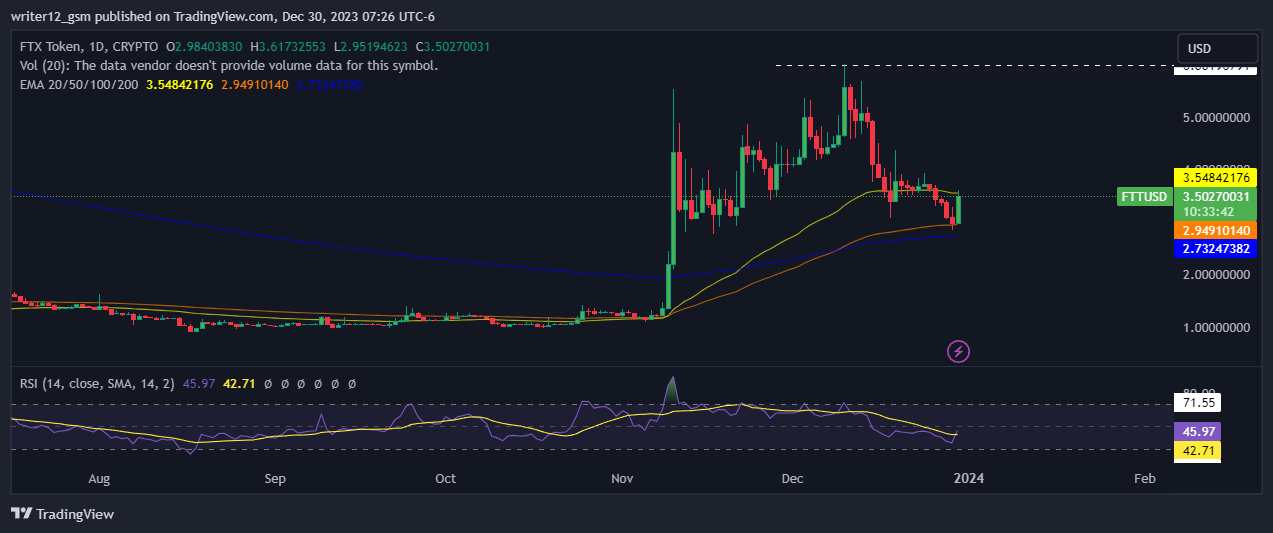Click the Vol (20) indicator legend
Screen dimensions: 1273x533
pos(228,66)
